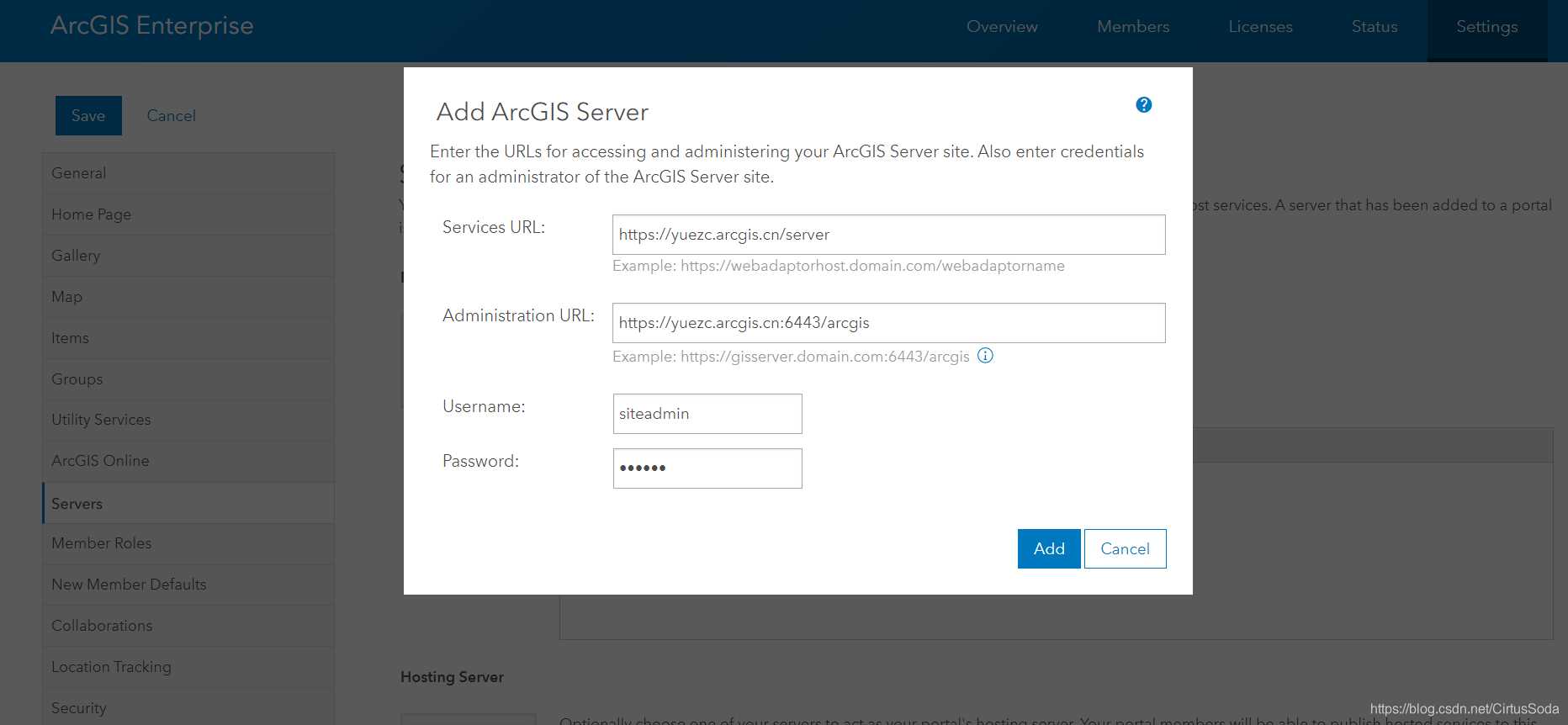Open Member Roles in sidebar
Viewport: 1568px width, 725px height.
(x=188, y=543)
